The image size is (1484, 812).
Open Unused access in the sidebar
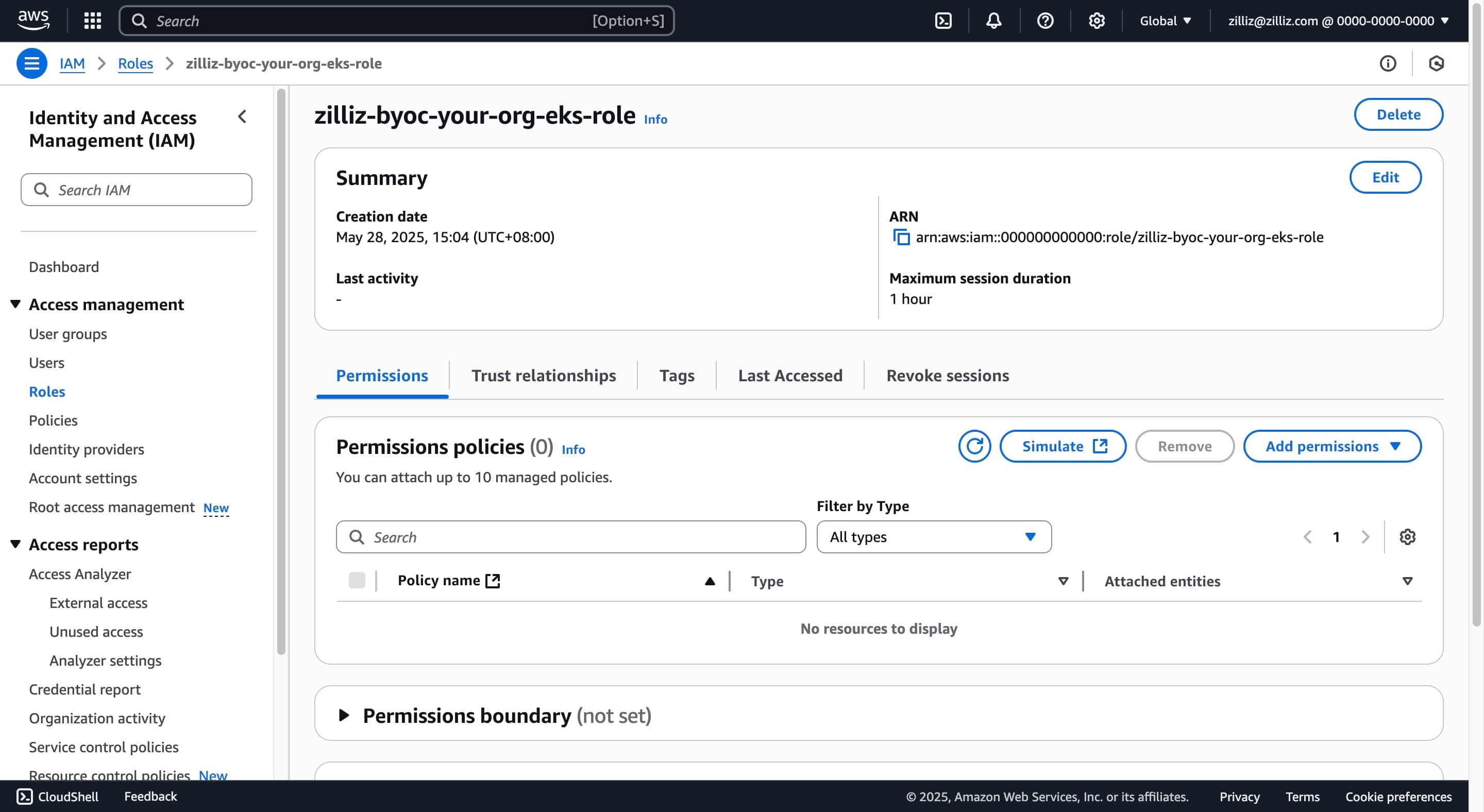[96, 632]
